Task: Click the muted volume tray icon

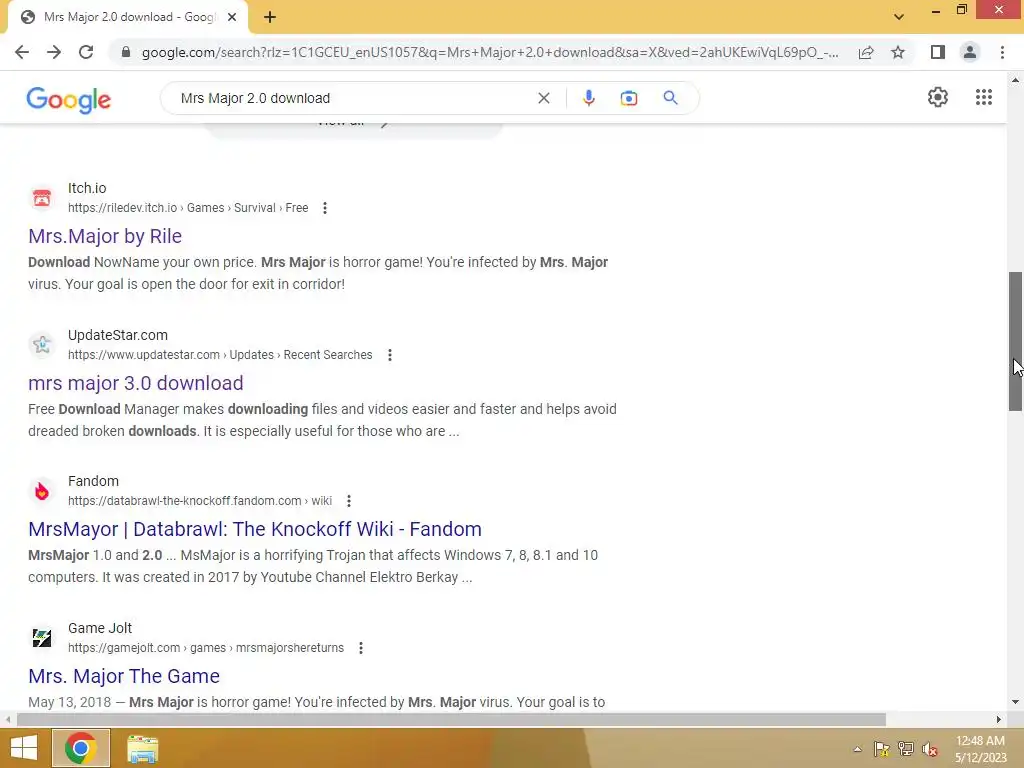Action: [x=930, y=749]
